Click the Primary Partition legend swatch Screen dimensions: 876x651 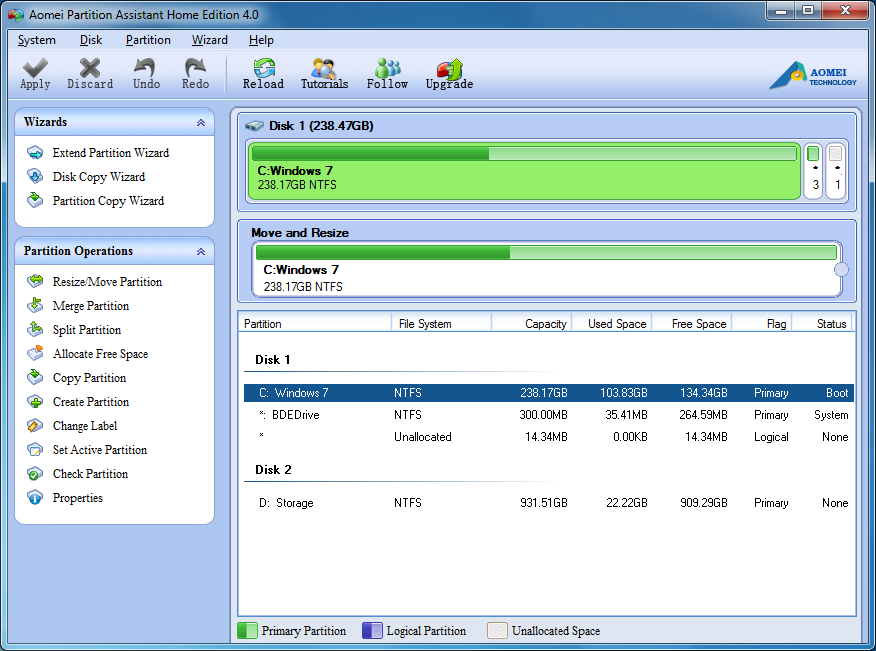(x=247, y=630)
